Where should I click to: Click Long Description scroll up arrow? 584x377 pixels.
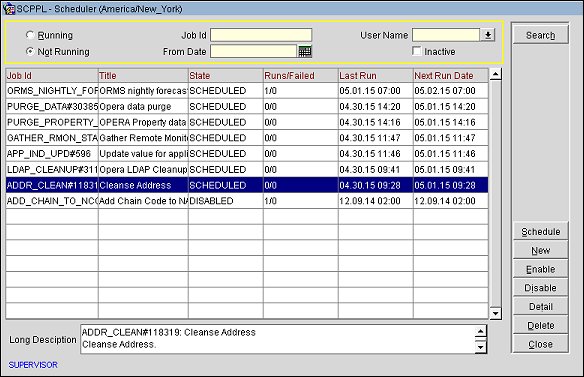click(x=481, y=331)
